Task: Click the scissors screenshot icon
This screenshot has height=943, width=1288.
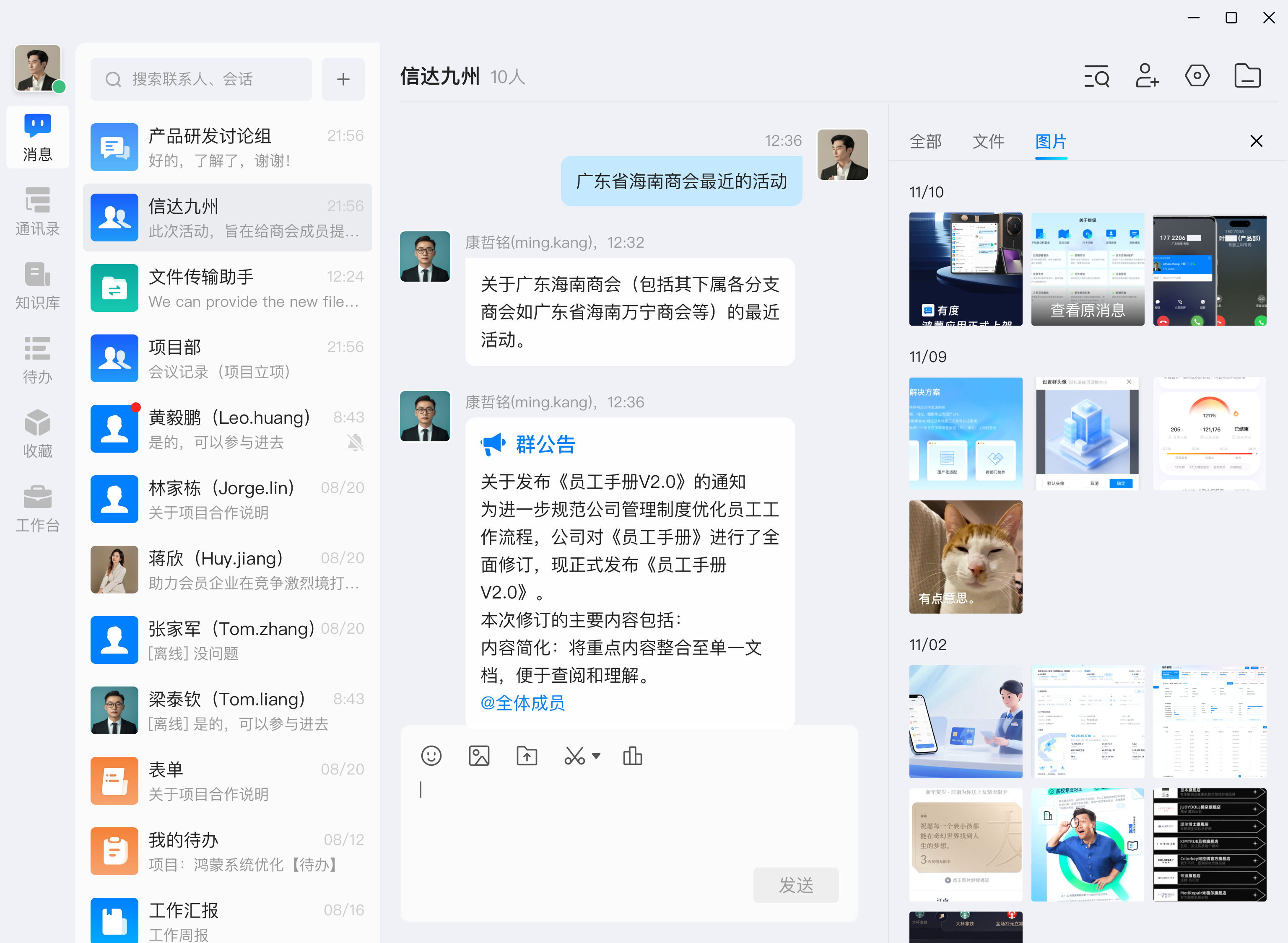Action: (x=574, y=756)
